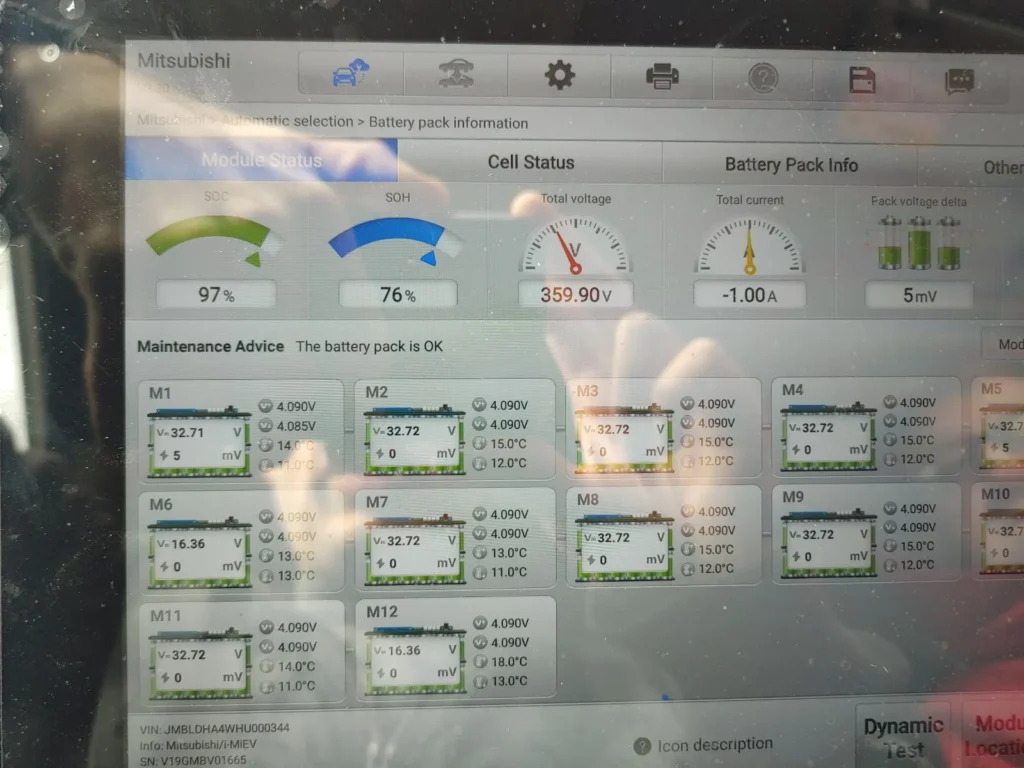Open help question mark icon

[x=763, y=78]
